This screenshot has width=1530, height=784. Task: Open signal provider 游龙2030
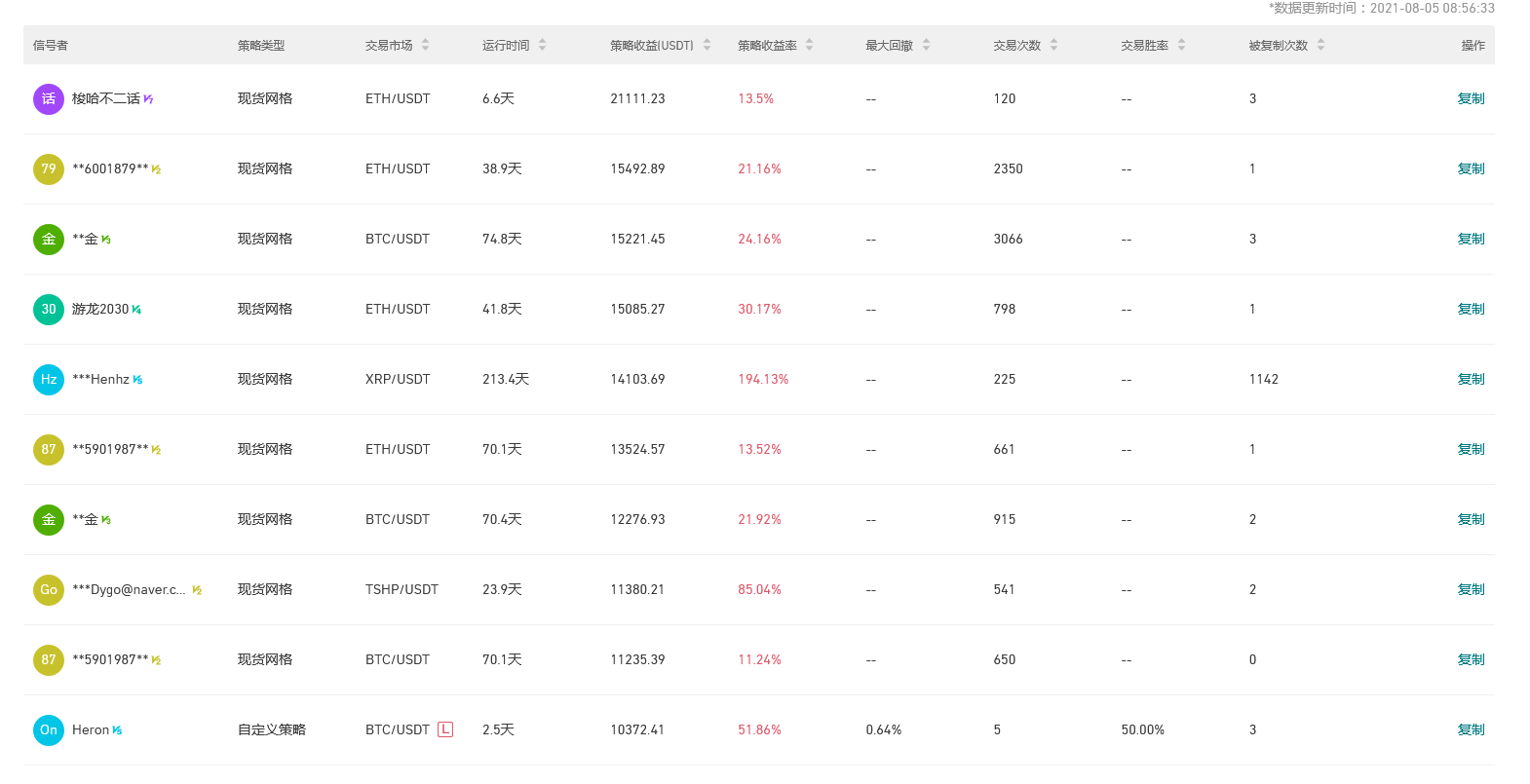tap(100, 309)
